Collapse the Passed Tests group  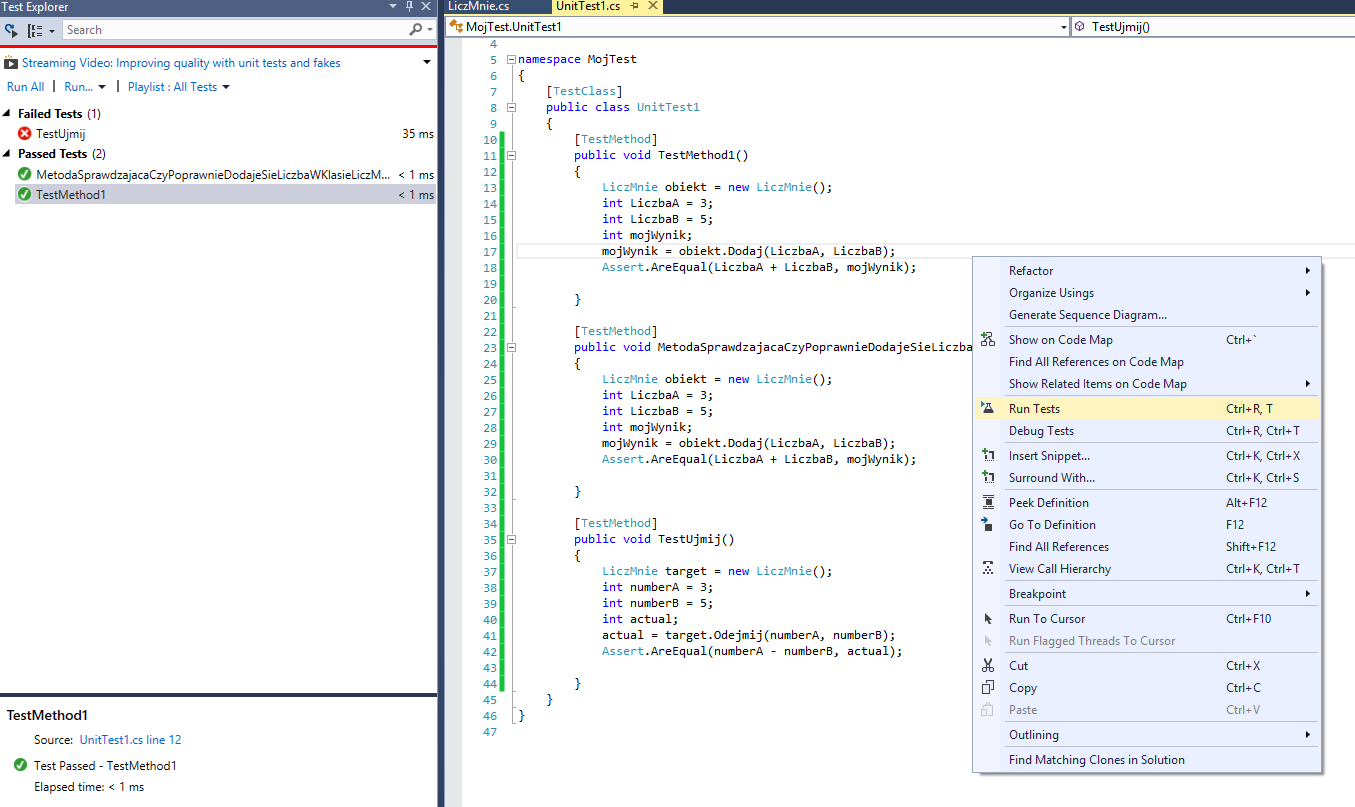9,154
